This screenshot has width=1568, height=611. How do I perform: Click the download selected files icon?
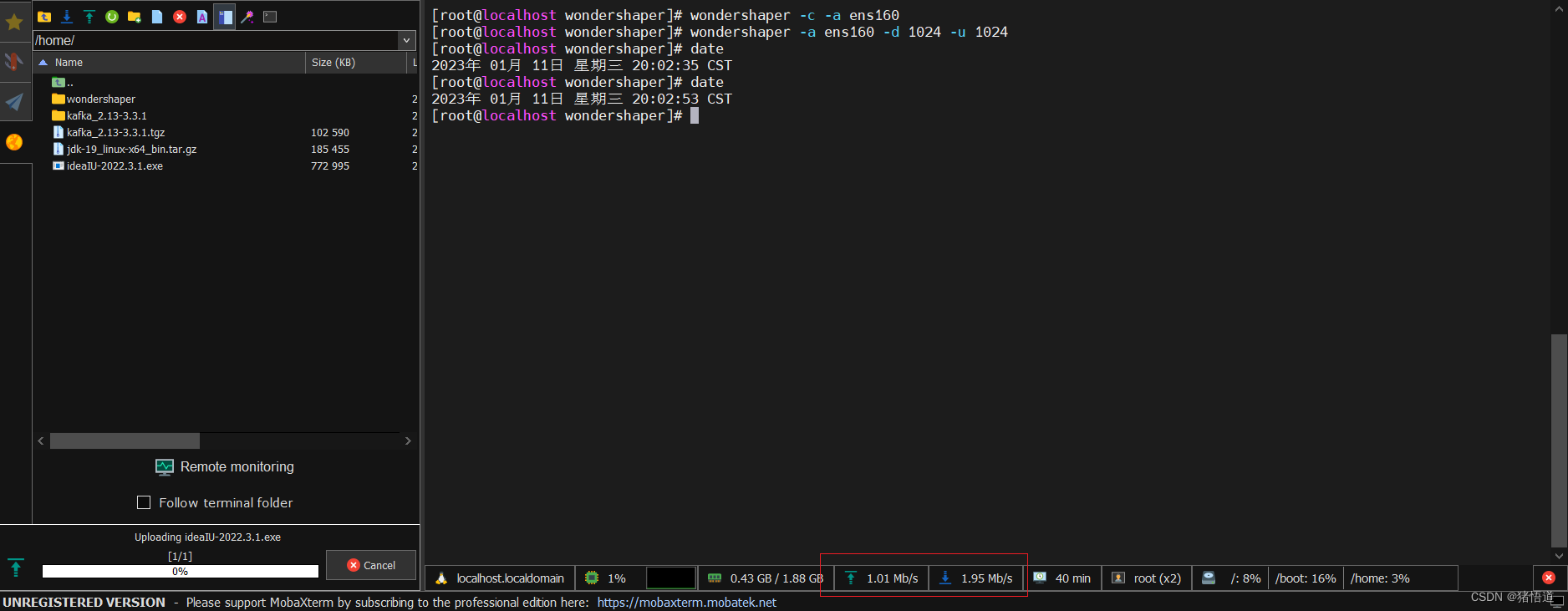click(67, 16)
